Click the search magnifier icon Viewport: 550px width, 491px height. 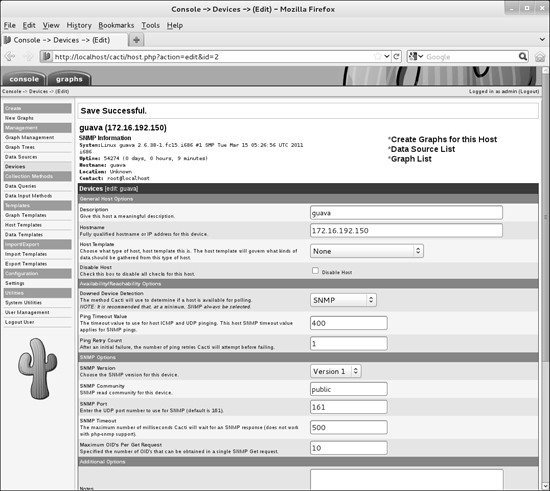pyautogui.click(x=523, y=56)
